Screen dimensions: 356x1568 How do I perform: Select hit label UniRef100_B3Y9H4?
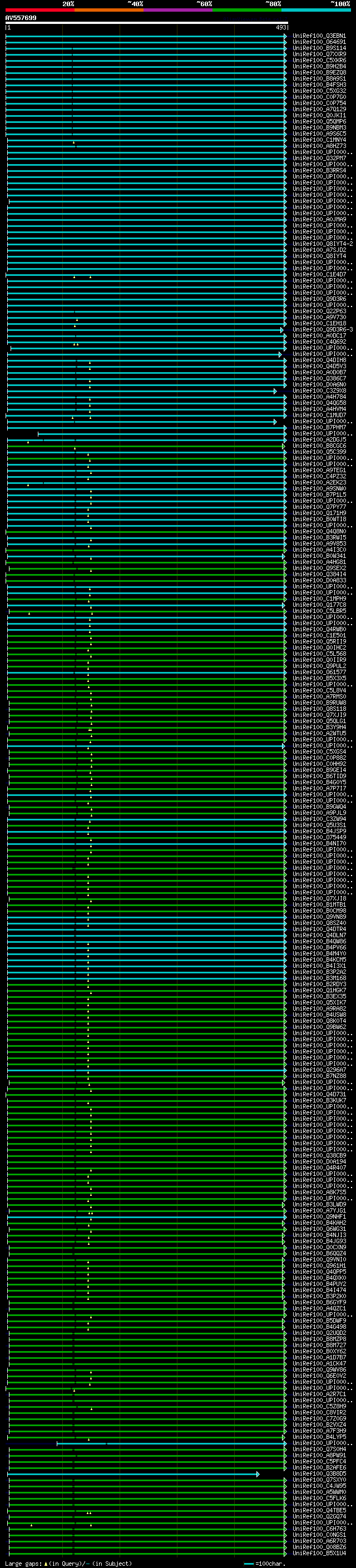319,728
